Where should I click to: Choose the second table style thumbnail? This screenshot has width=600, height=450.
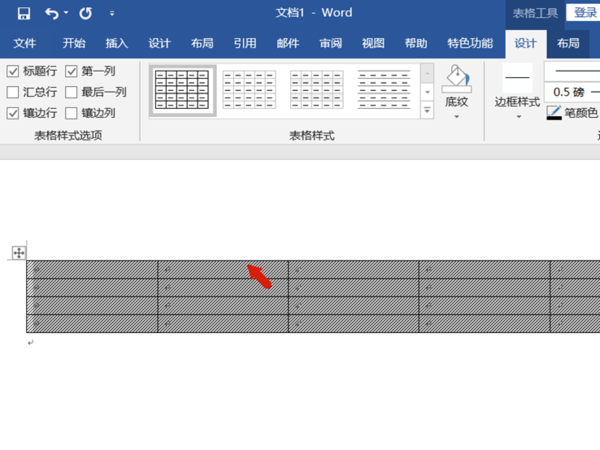pyautogui.click(x=249, y=90)
